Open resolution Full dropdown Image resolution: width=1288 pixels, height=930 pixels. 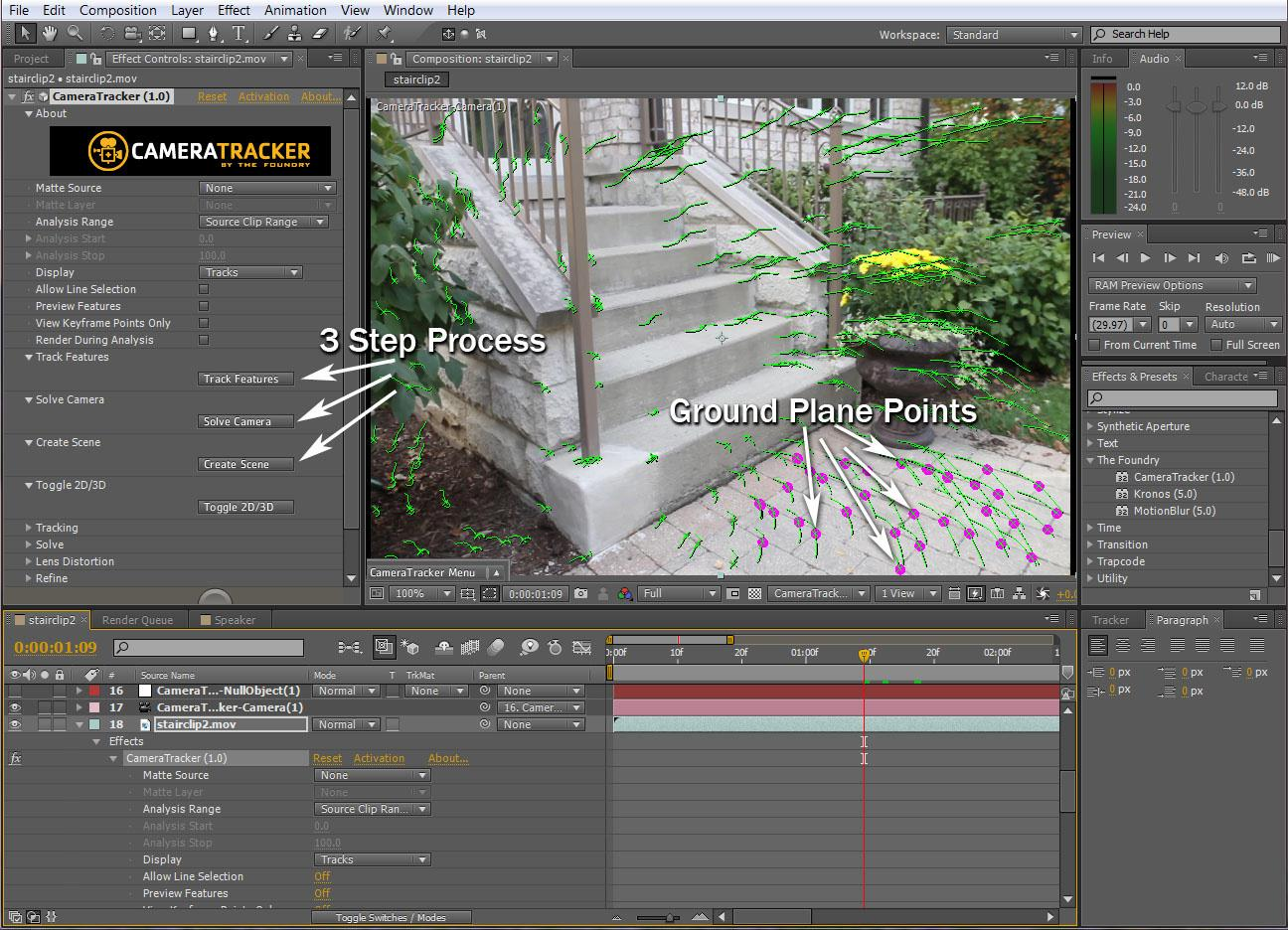(679, 593)
